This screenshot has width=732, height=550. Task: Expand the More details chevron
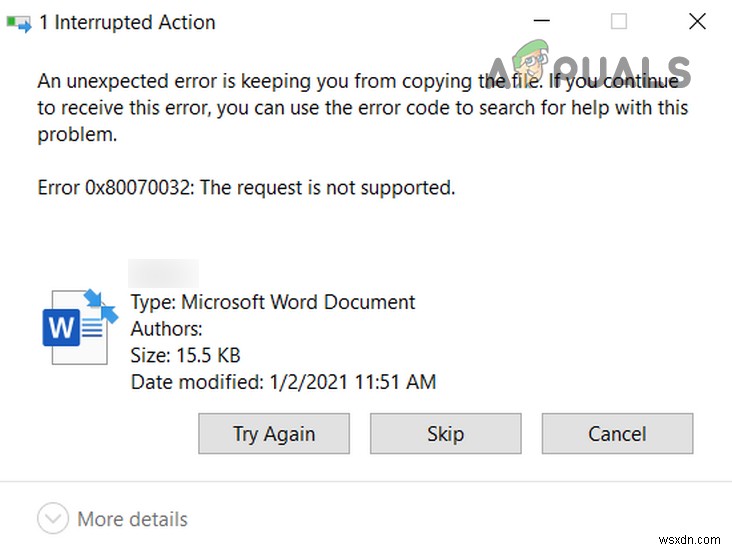pos(51,519)
